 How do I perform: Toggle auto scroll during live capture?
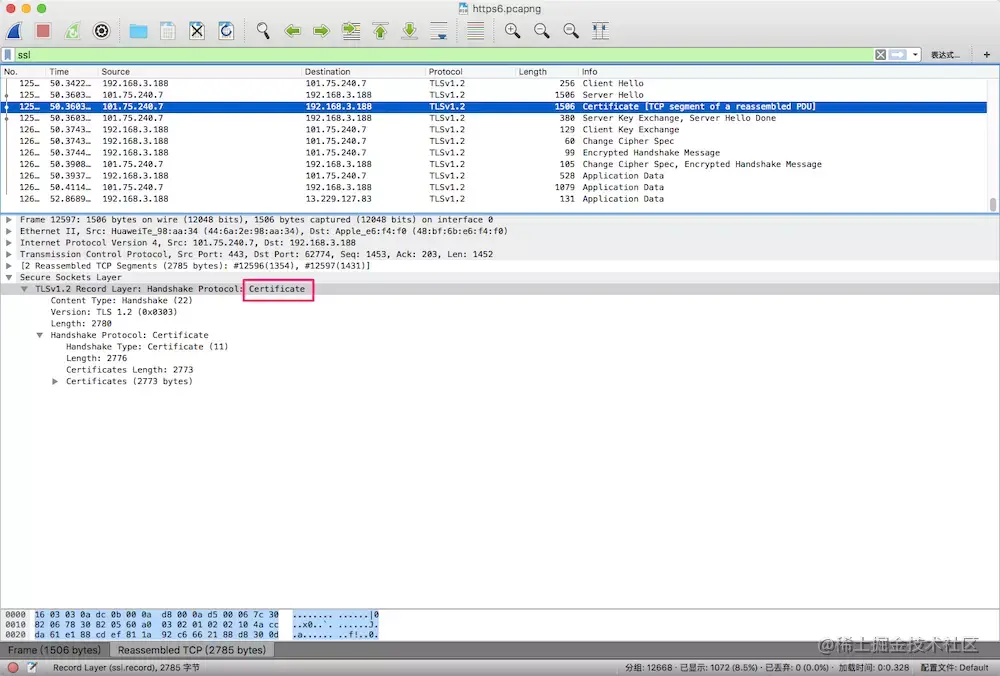[439, 31]
